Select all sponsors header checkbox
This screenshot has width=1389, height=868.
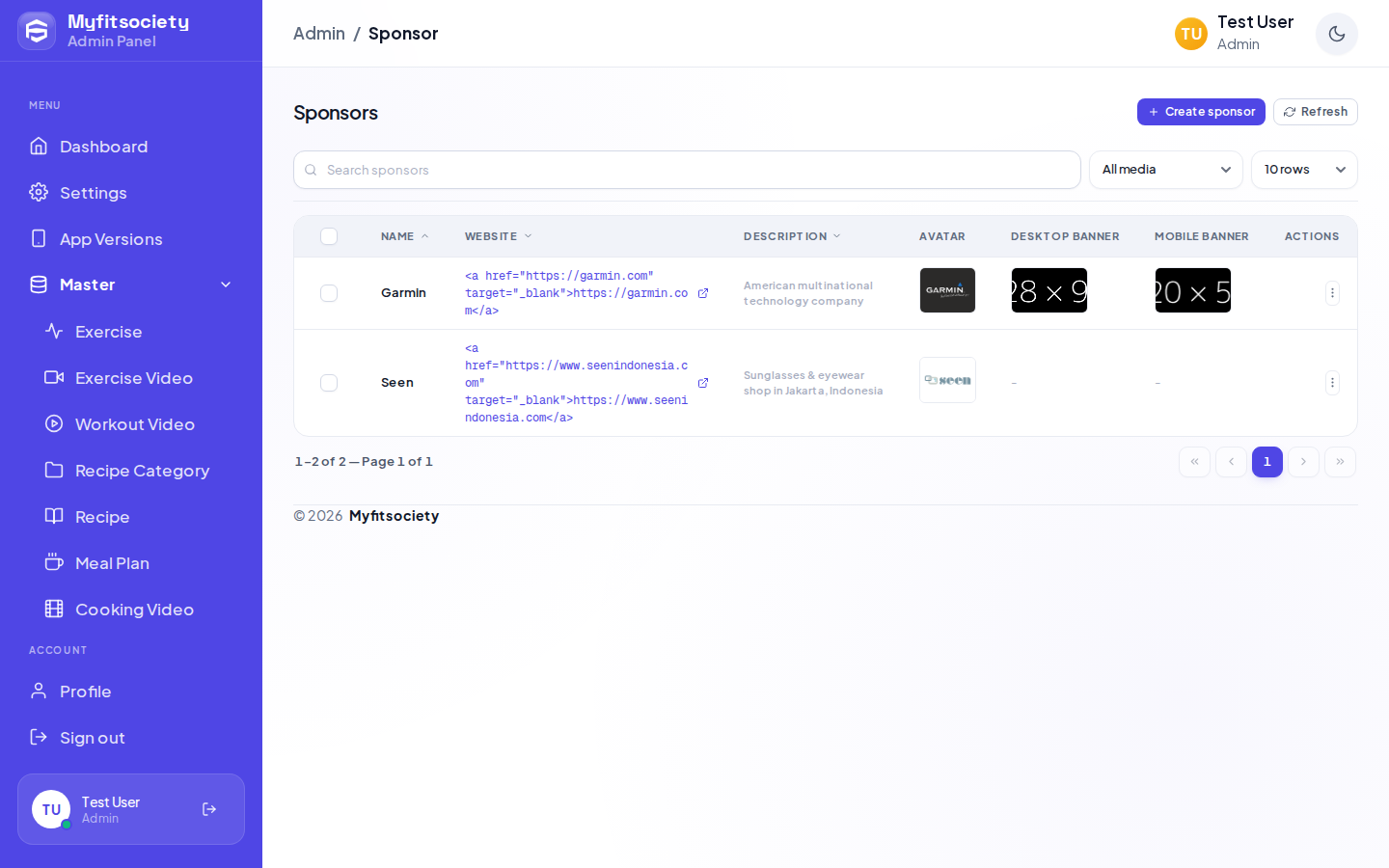[x=329, y=236]
